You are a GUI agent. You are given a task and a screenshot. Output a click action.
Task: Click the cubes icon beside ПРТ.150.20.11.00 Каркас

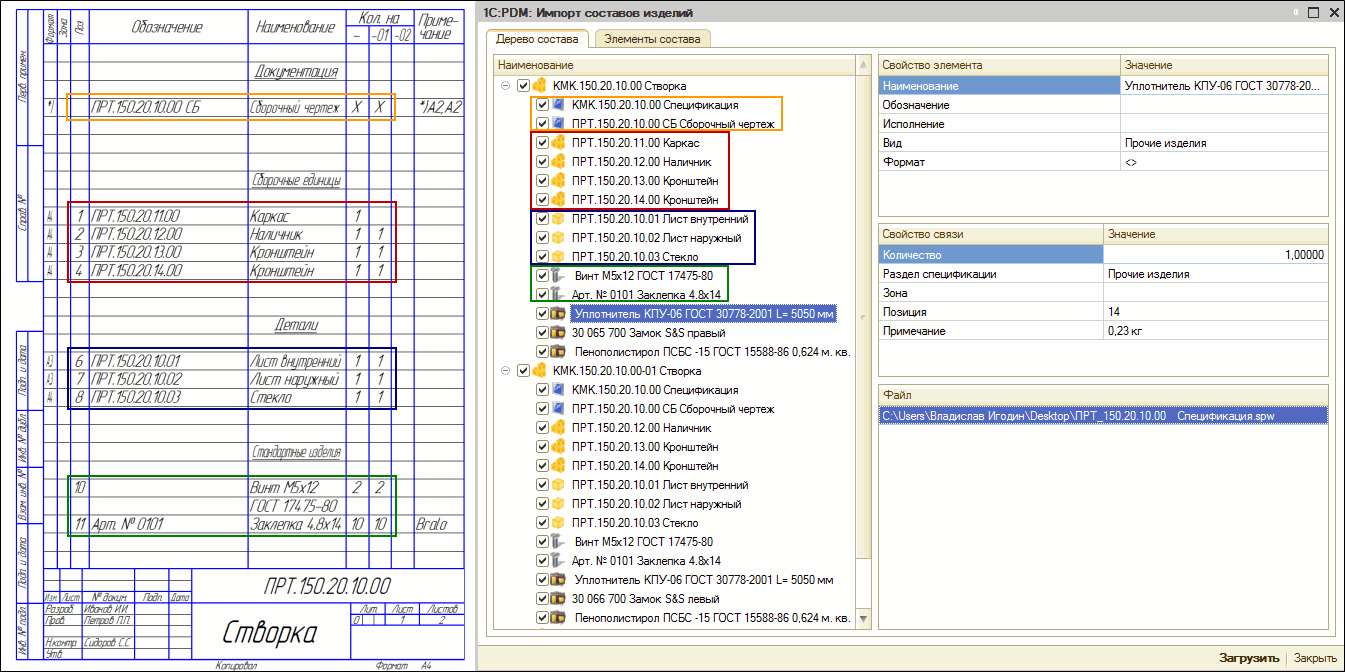tap(558, 142)
